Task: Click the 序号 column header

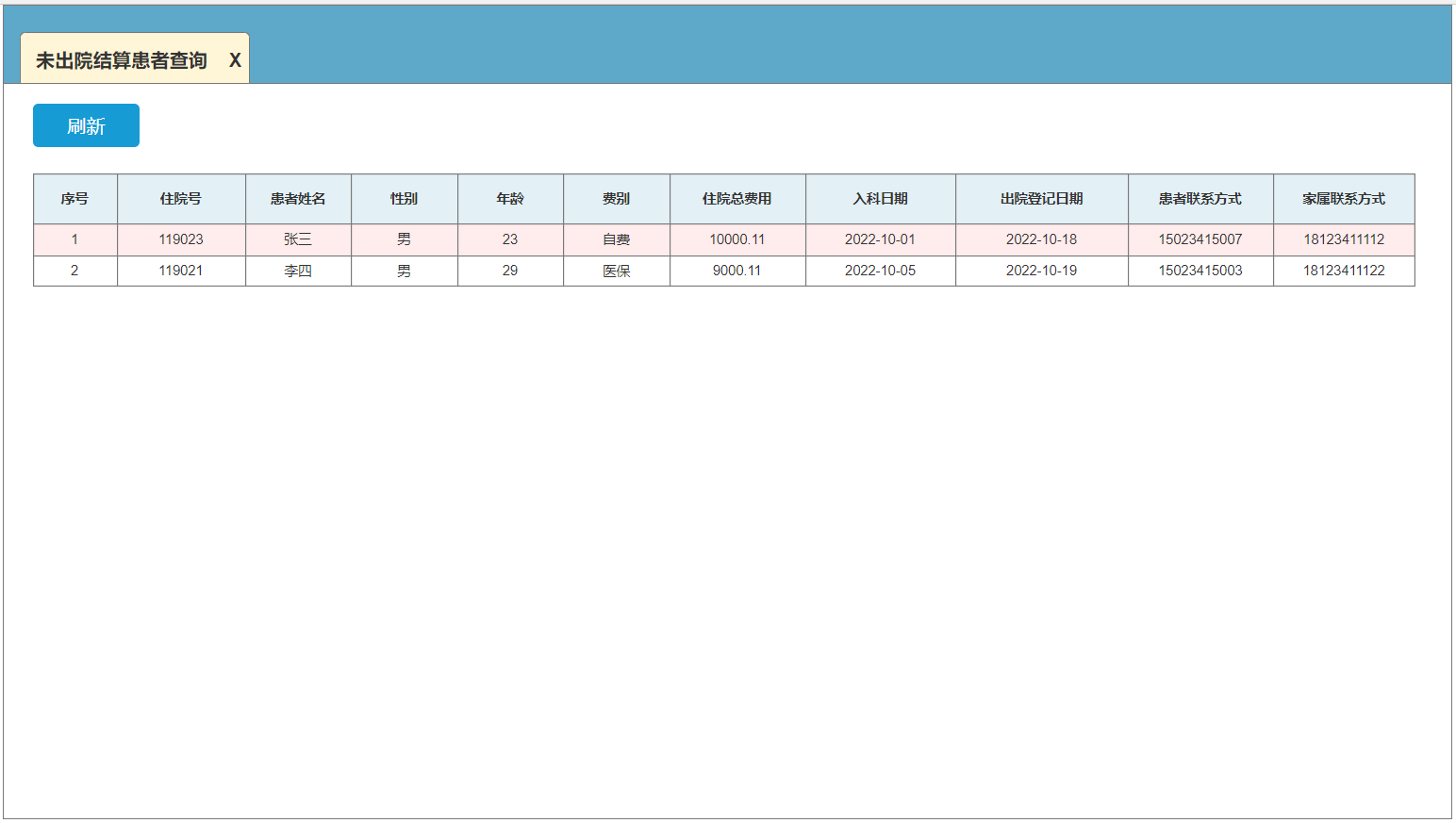Action: click(75, 199)
